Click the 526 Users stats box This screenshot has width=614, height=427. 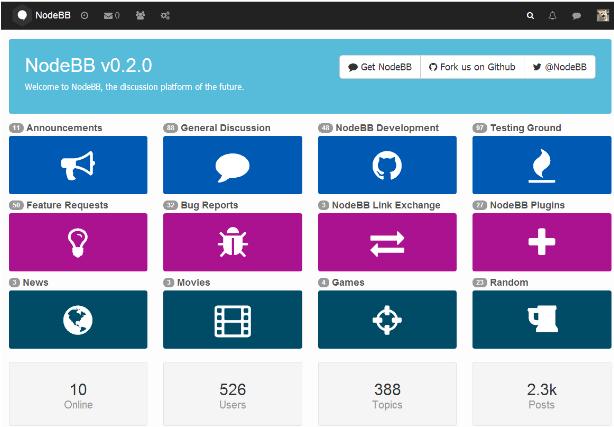tap(233, 393)
